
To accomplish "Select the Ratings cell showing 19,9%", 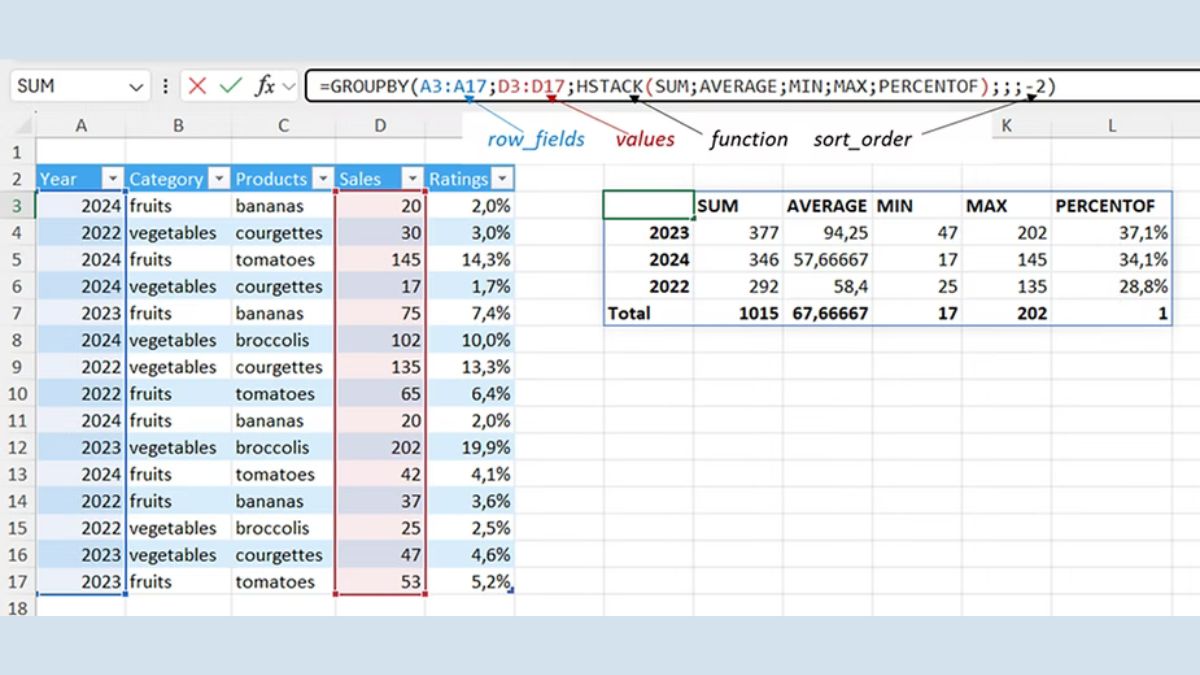I will coord(470,447).
